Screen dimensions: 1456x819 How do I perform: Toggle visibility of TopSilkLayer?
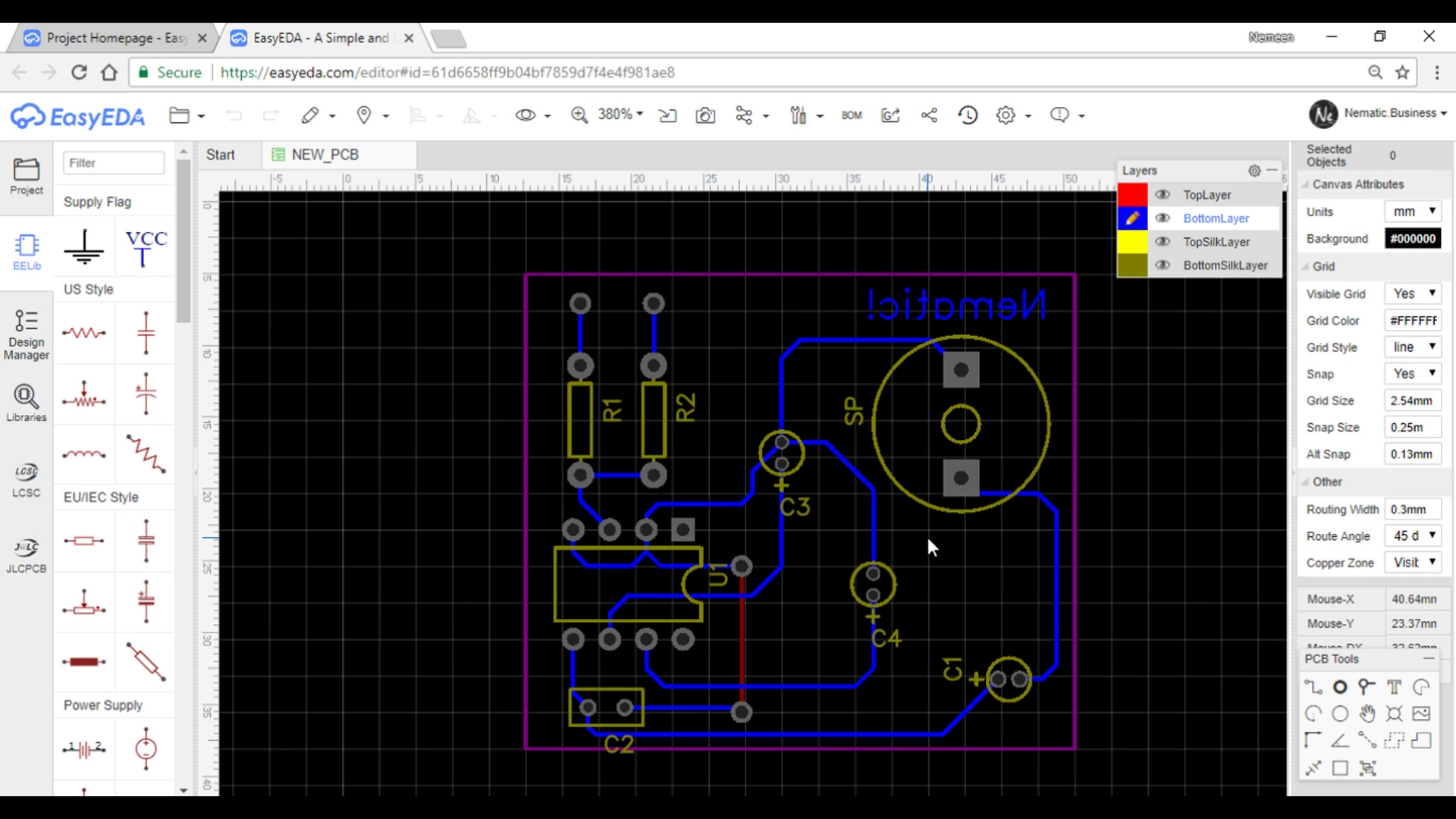pos(1163,242)
